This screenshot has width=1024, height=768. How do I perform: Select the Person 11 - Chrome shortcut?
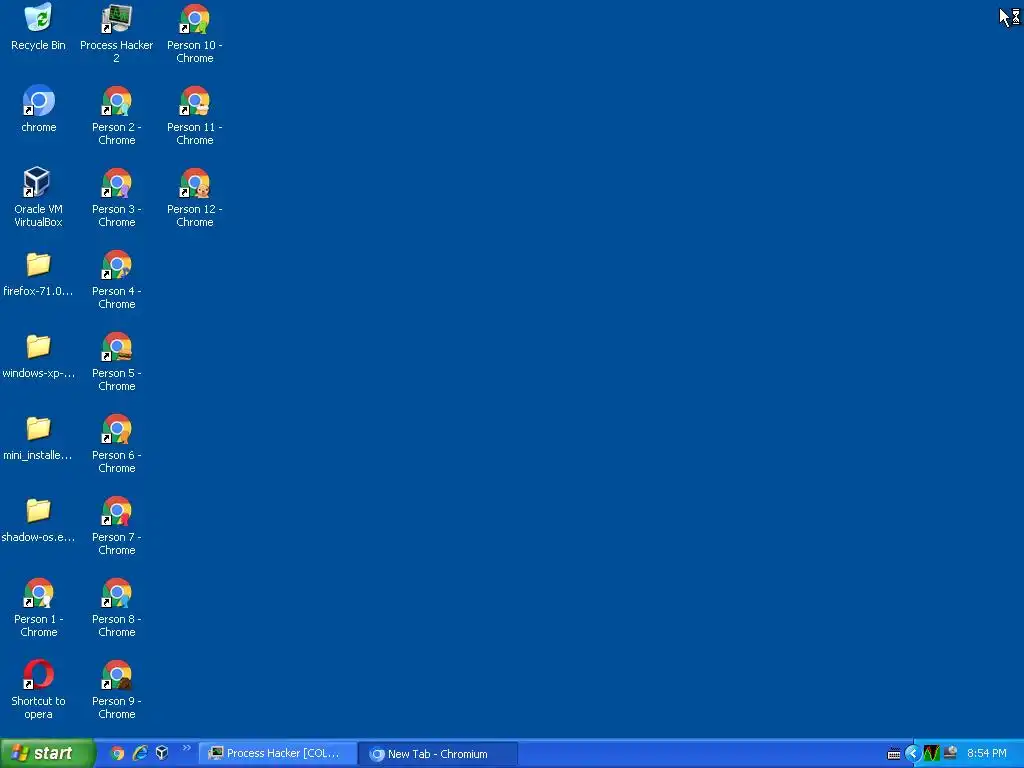tap(195, 116)
